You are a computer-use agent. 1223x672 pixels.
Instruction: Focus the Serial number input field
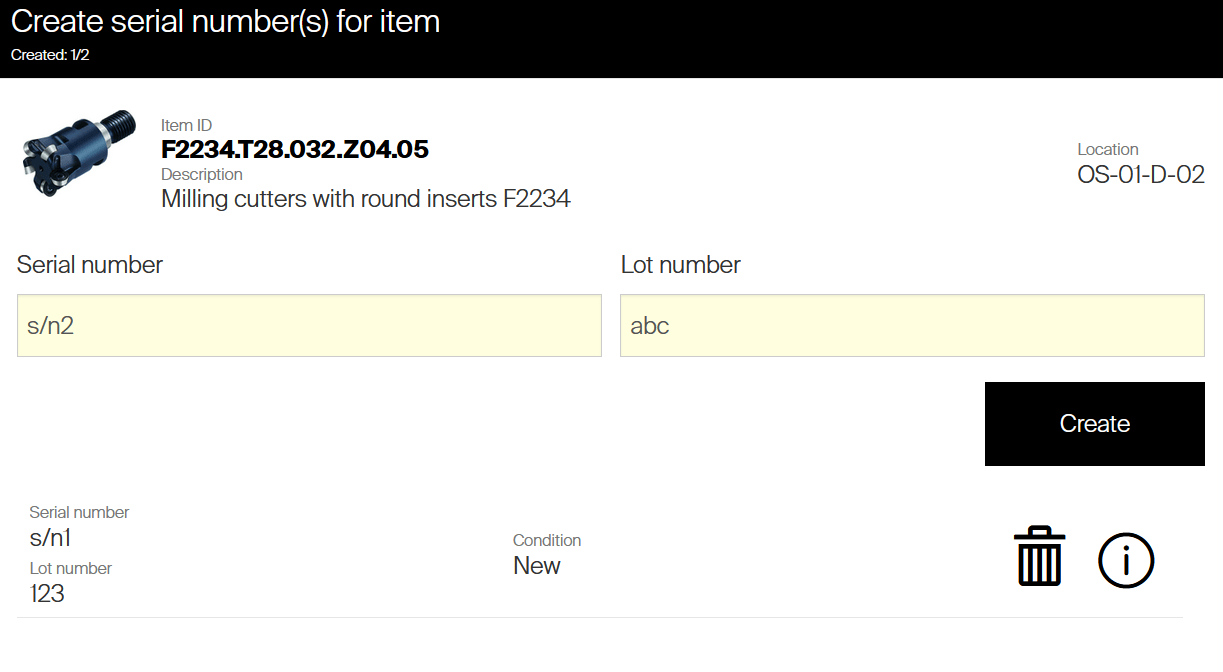(x=309, y=326)
